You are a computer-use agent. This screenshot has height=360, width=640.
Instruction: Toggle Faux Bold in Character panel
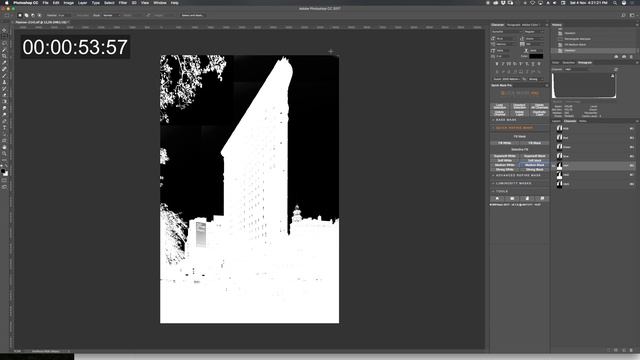tap(497, 64)
